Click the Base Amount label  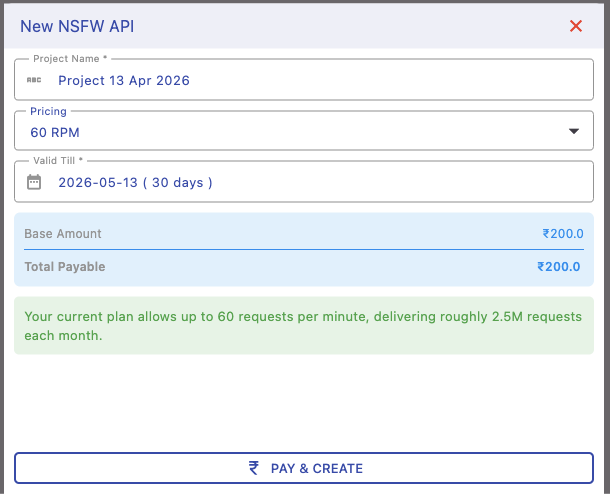point(63,234)
